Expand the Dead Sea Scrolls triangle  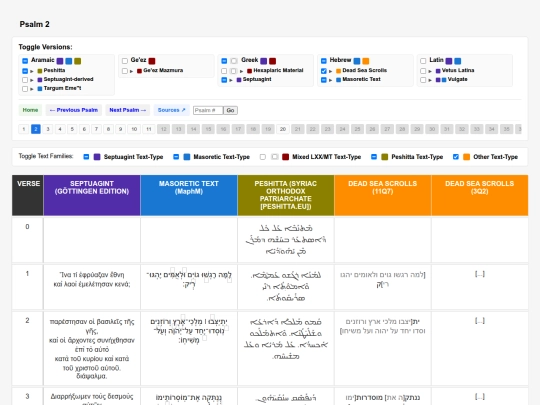(331, 71)
